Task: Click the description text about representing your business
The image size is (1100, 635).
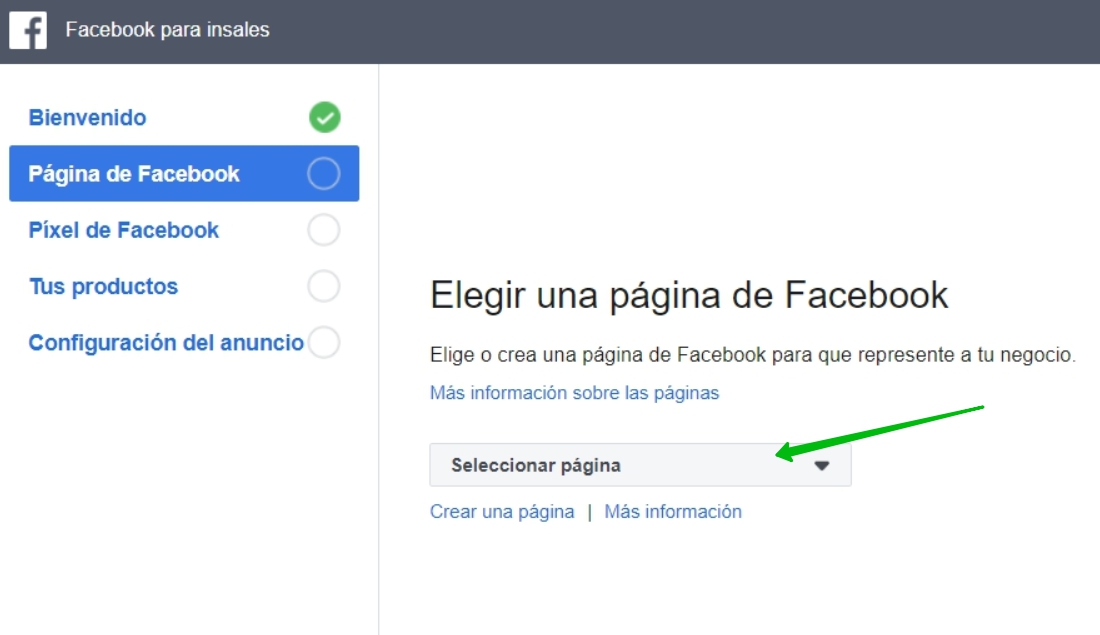Action: tap(752, 355)
